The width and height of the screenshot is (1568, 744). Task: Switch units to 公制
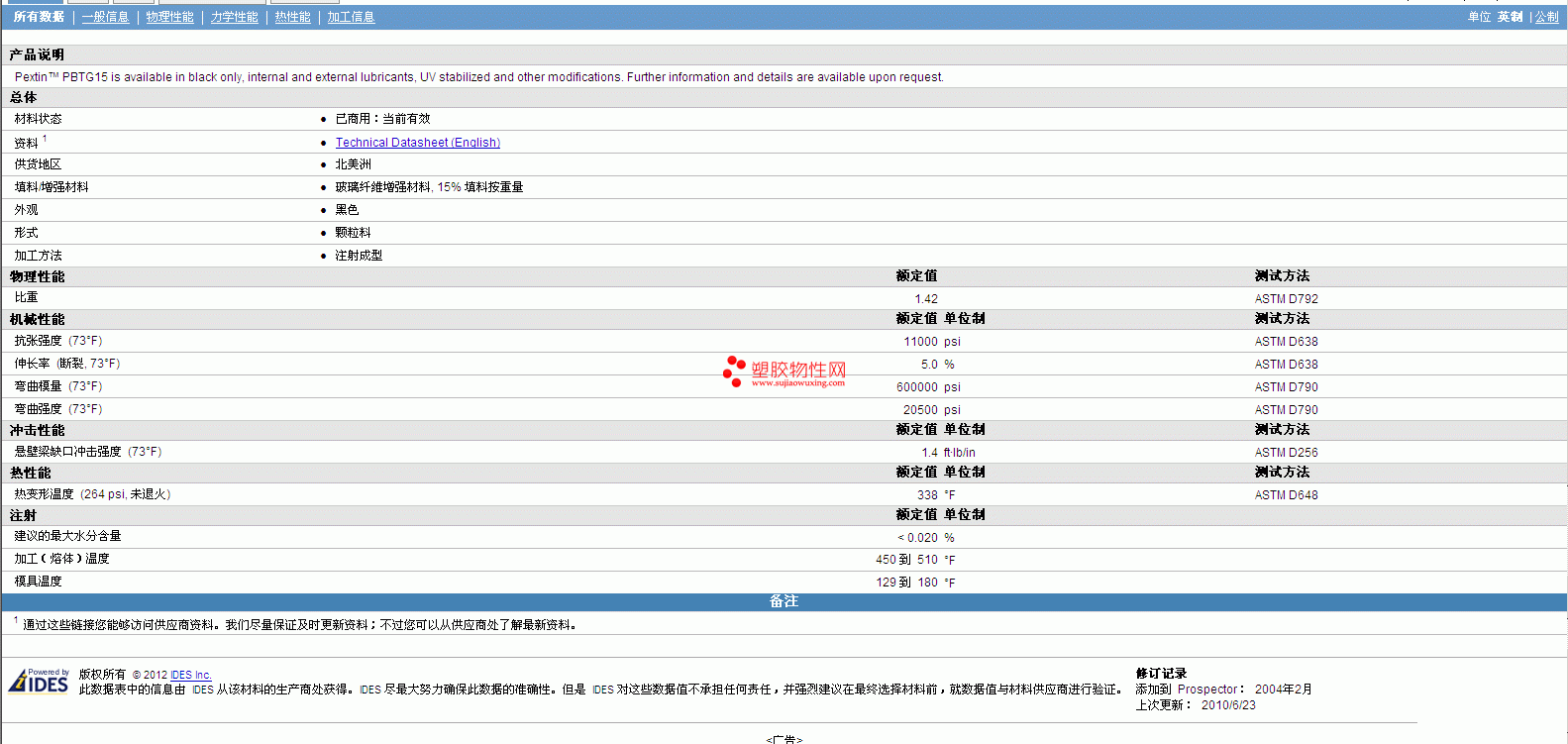(1546, 17)
